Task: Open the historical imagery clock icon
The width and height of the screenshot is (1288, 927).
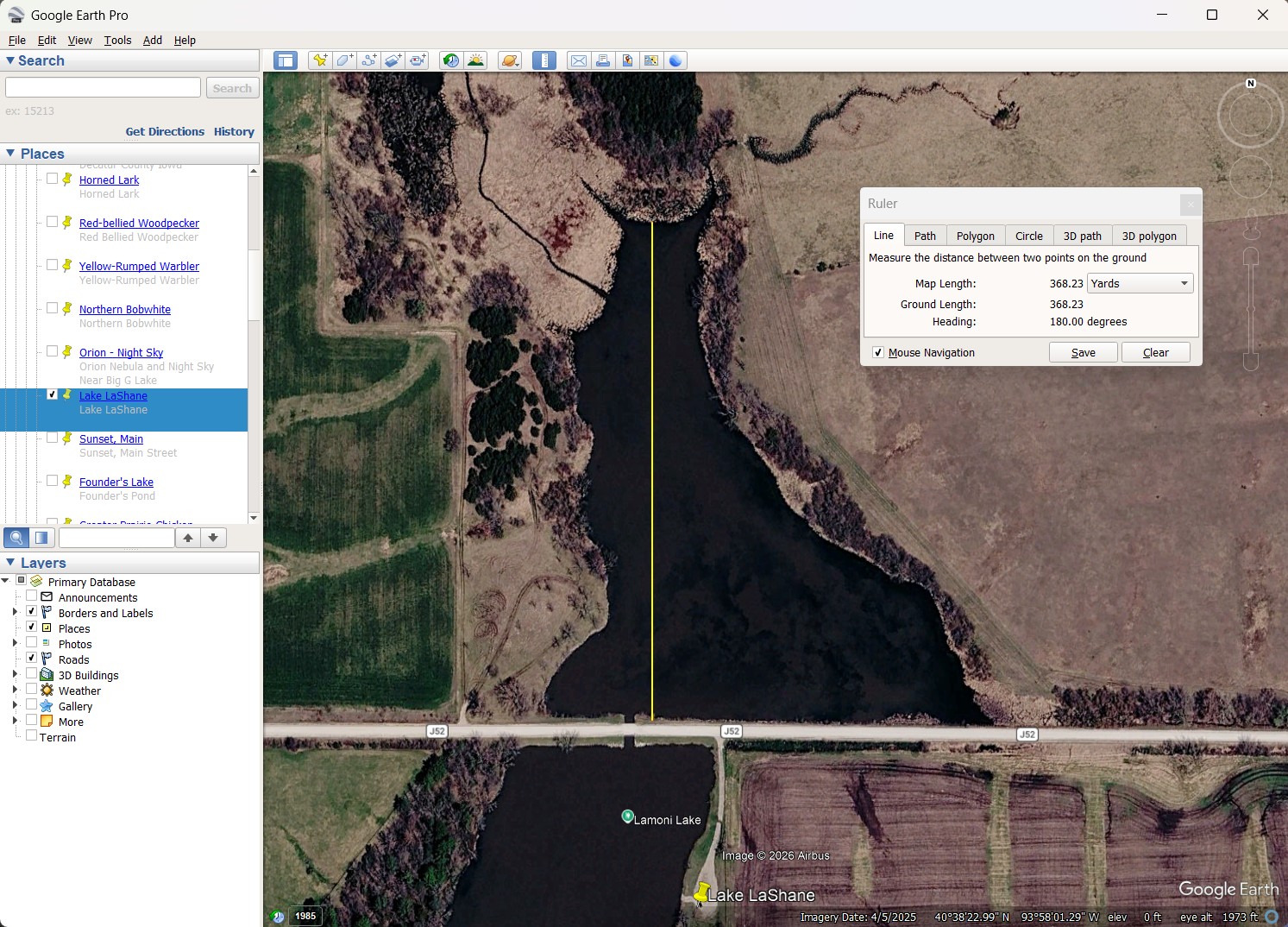Action: tap(450, 60)
